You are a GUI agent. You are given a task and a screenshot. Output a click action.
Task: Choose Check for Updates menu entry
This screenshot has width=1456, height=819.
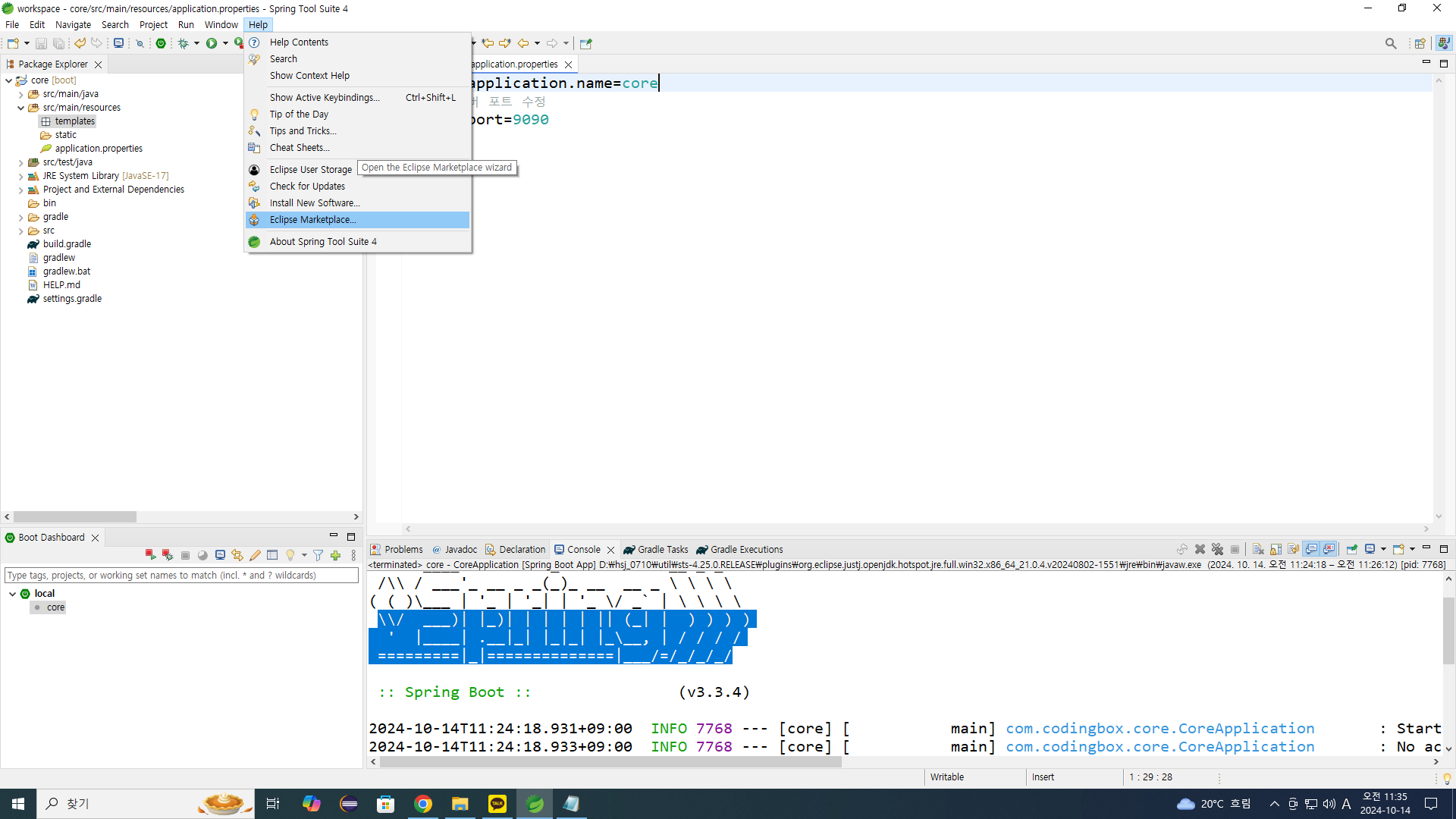pos(307,187)
